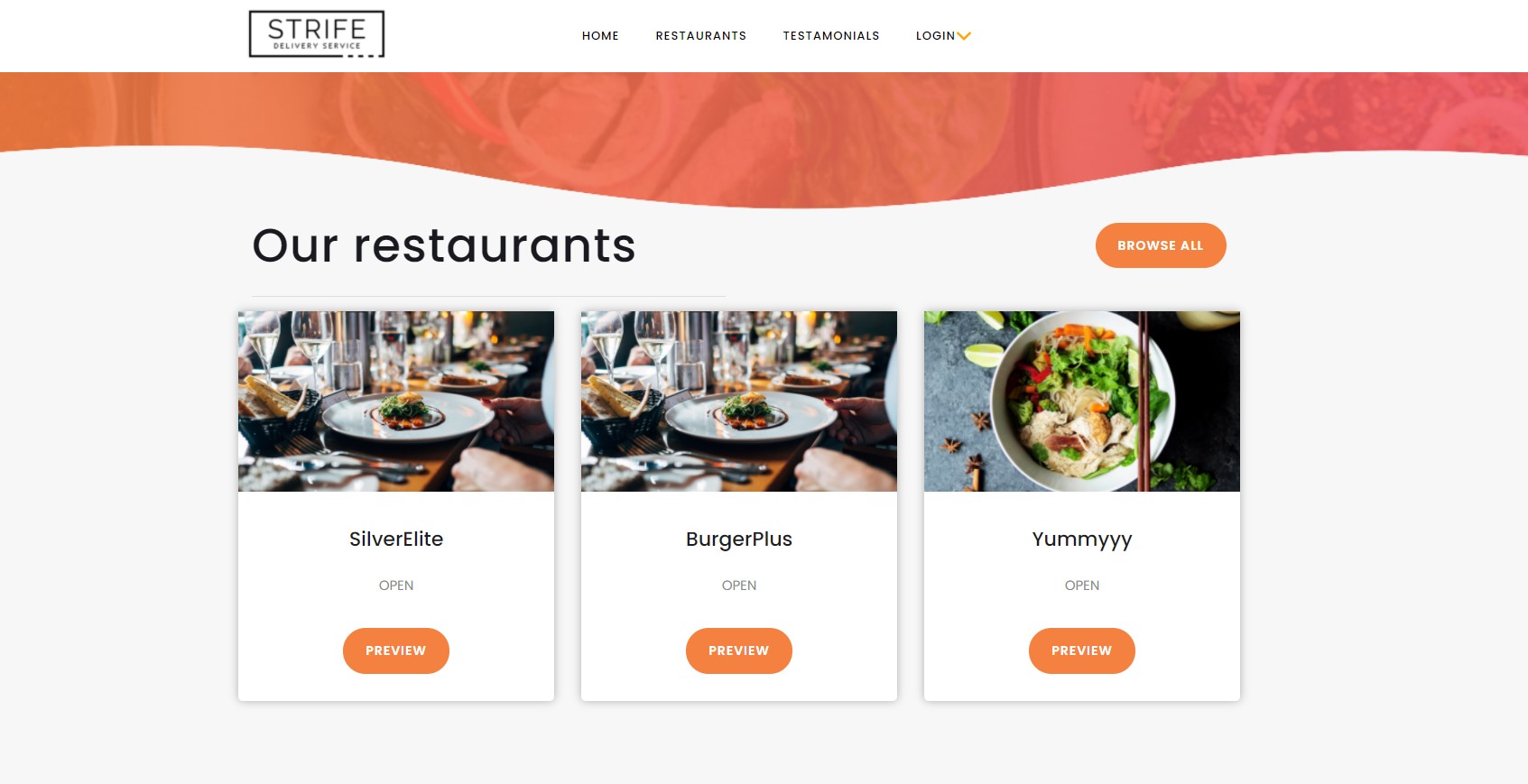Click OPEN status under BurgerPlus
This screenshot has width=1528, height=784.
(x=739, y=586)
